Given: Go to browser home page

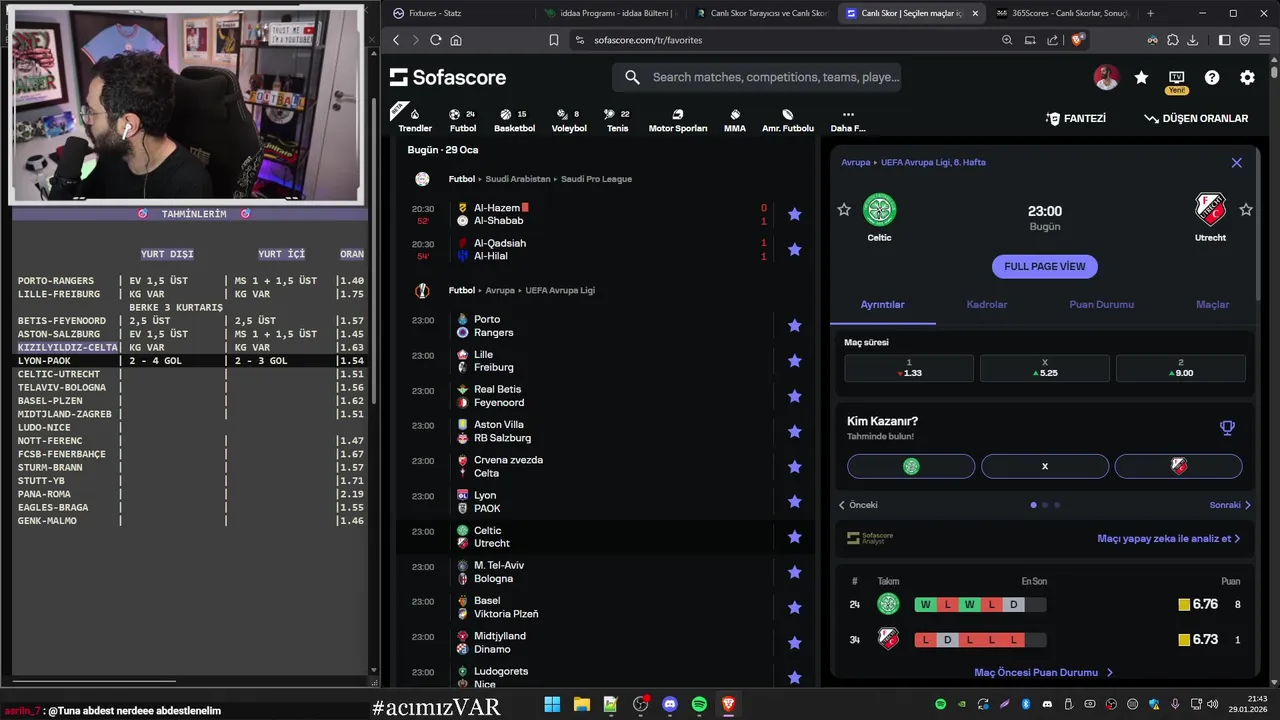Looking at the screenshot, I should pyautogui.click(x=456, y=40).
